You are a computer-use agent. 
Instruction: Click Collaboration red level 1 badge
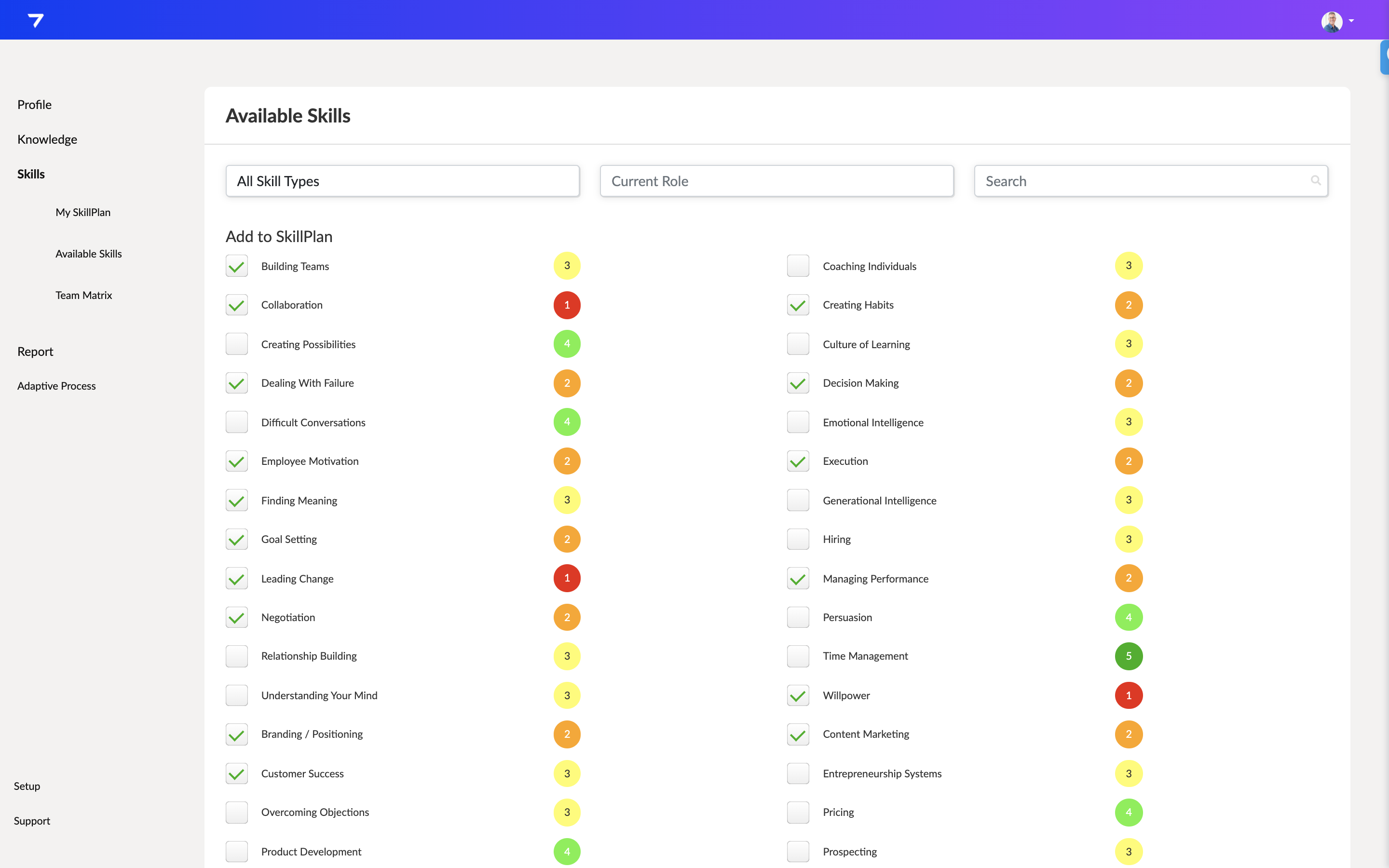[x=567, y=305]
